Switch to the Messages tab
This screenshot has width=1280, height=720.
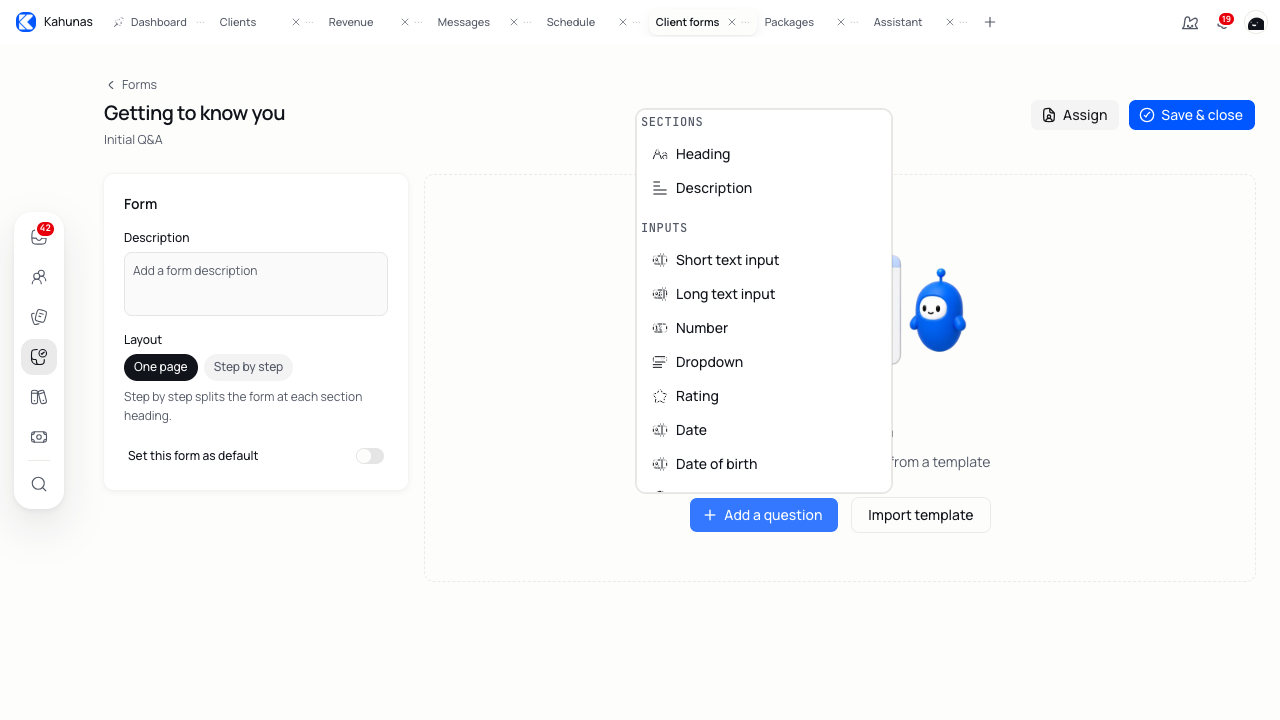click(x=463, y=22)
